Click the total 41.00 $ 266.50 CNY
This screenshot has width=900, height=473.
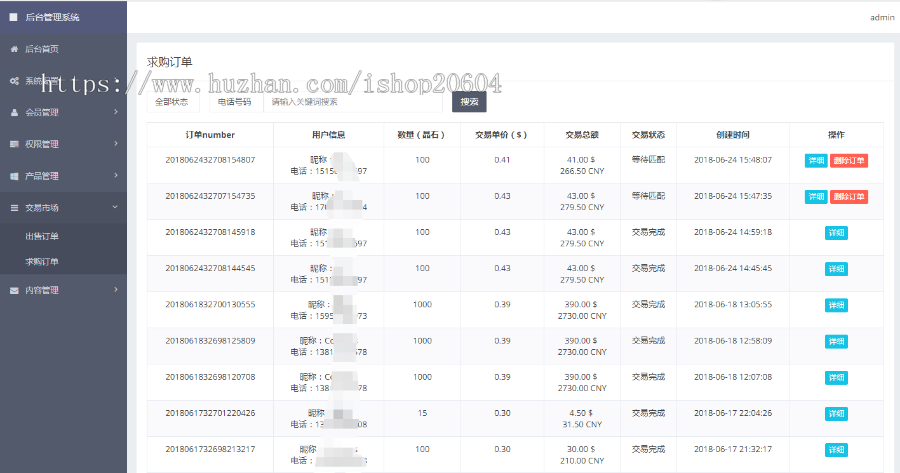tap(582, 166)
